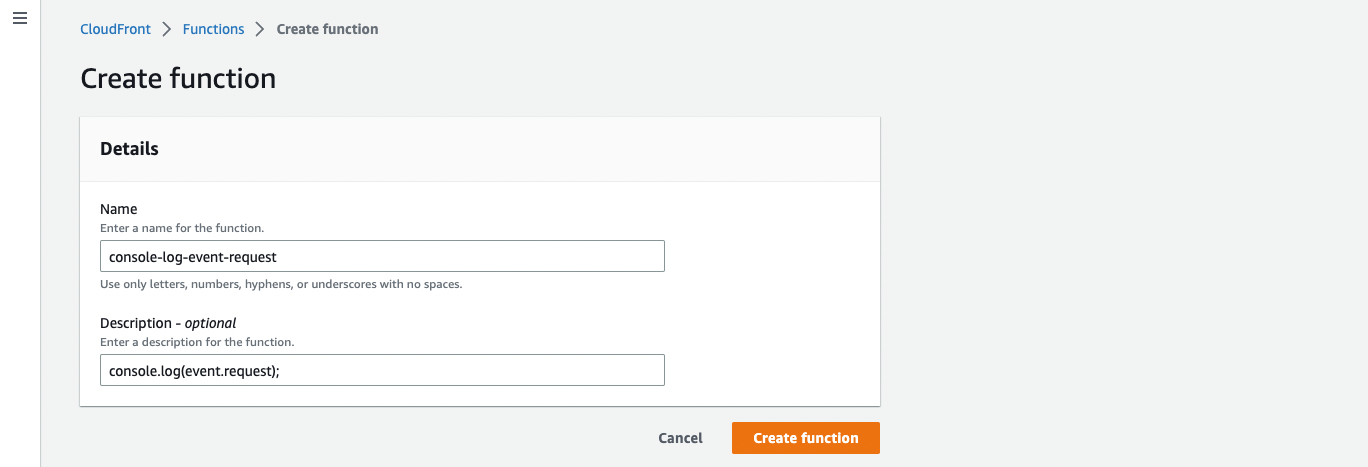The height and width of the screenshot is (467, 1368).
Task: Focus the function Name input field
Action: click(382, 256)
